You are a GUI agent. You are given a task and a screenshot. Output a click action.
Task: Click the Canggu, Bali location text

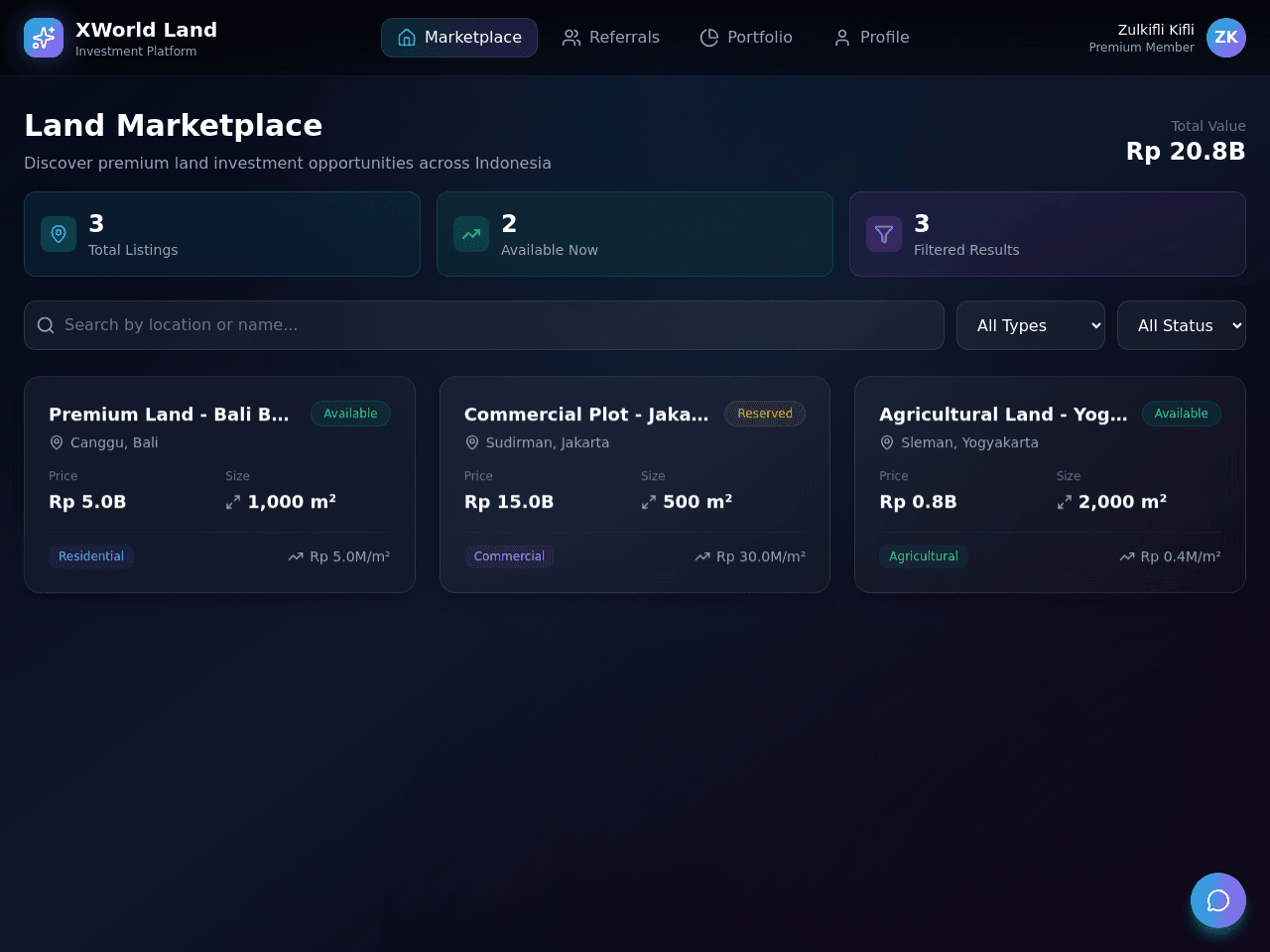[x=114, y=442]
